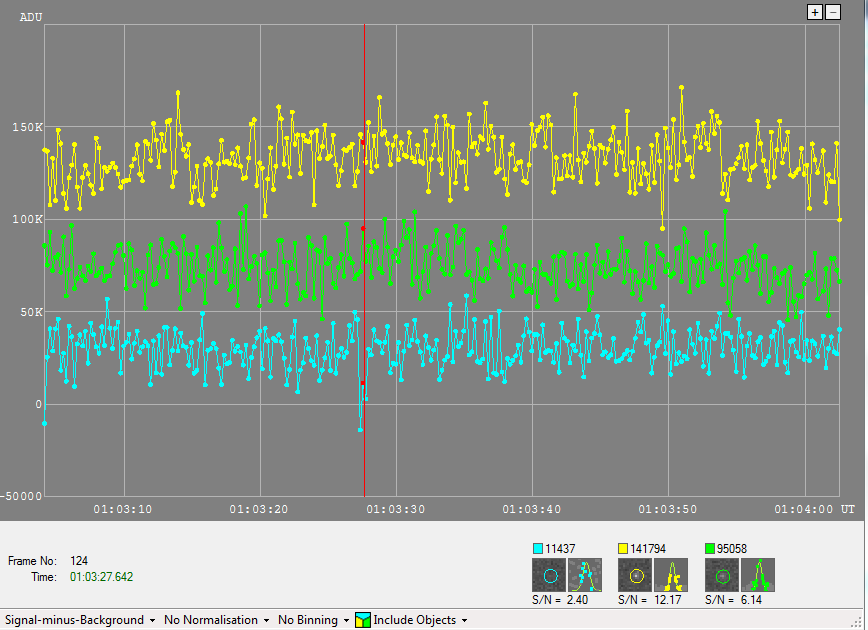The width and height of the screenshot is (868, 630).
Task: Click the green color swatch labeled 95058
Action: tap(710, 548)
